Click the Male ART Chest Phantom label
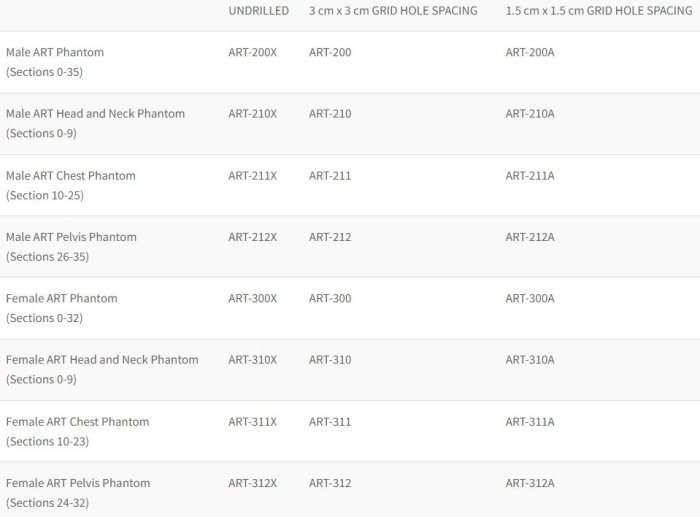Screen dimensions: 700x517 pyautogui.click(x=71, y=176)
